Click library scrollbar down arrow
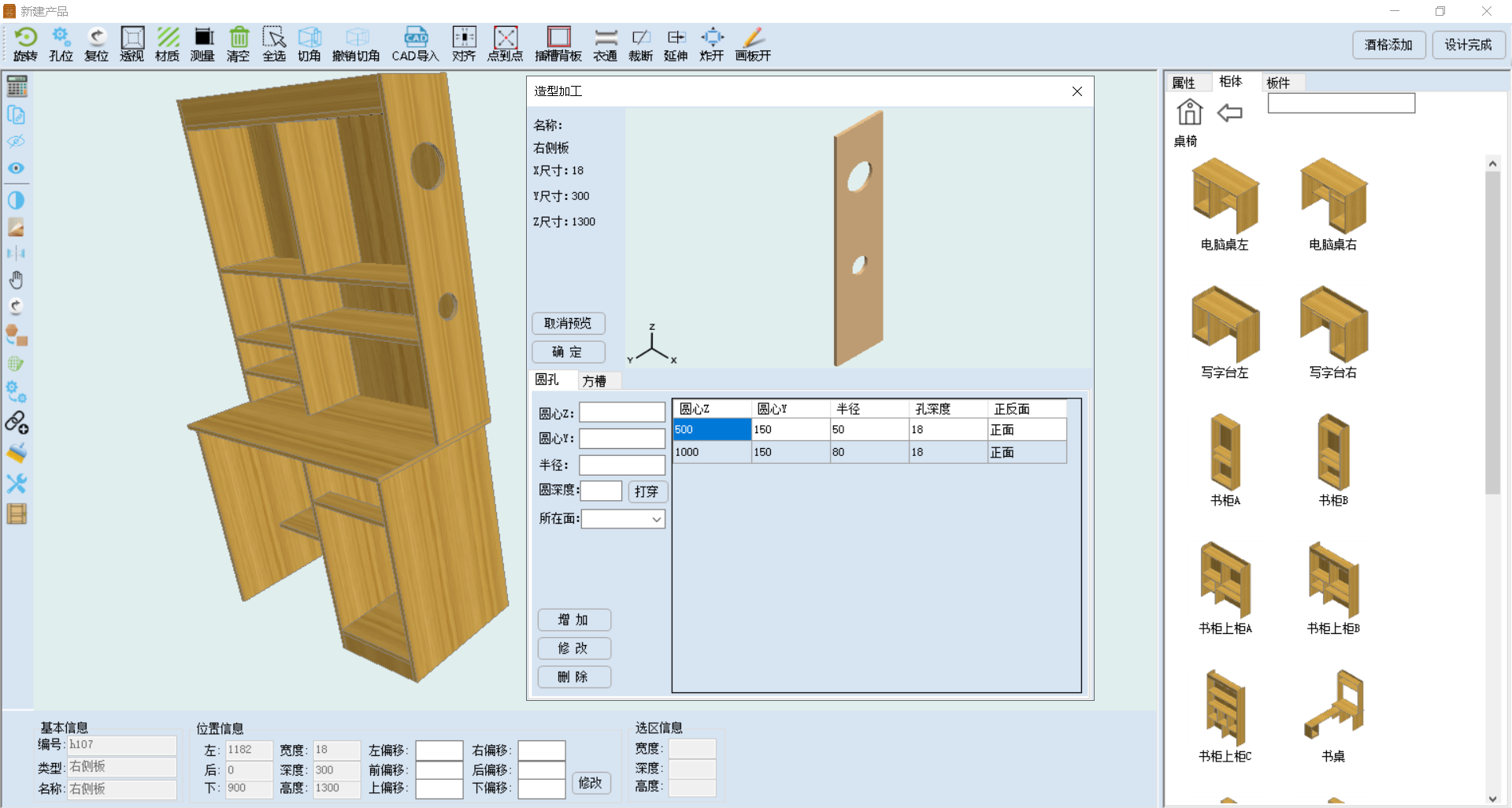 [x=1492, y=799]
